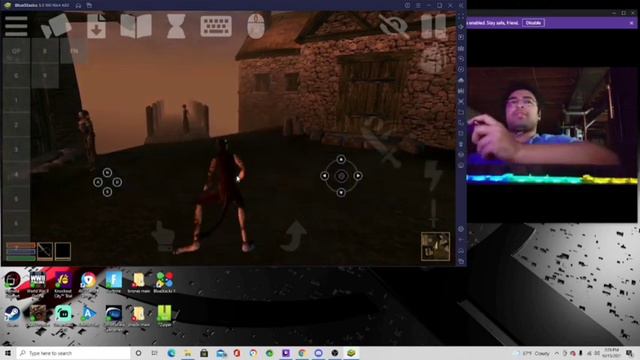
Task: Toggle the crossed-out eye hide controls icon
Action: (x=393, y=26)
